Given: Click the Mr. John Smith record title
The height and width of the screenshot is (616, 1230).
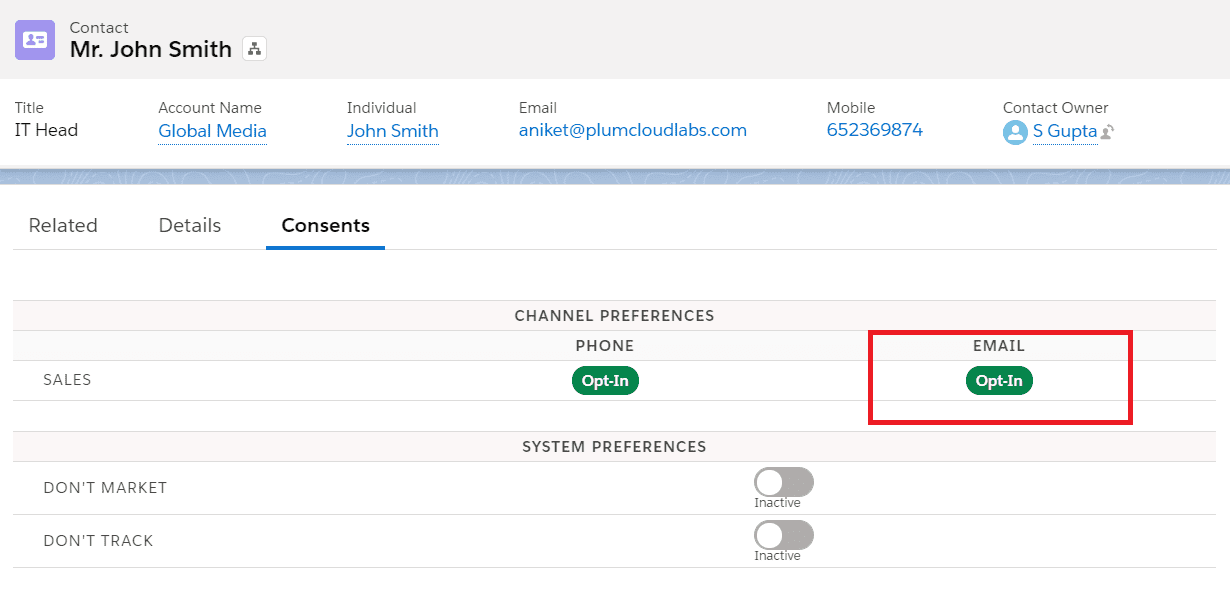Looking at the screenshot, I should point(151,49).
